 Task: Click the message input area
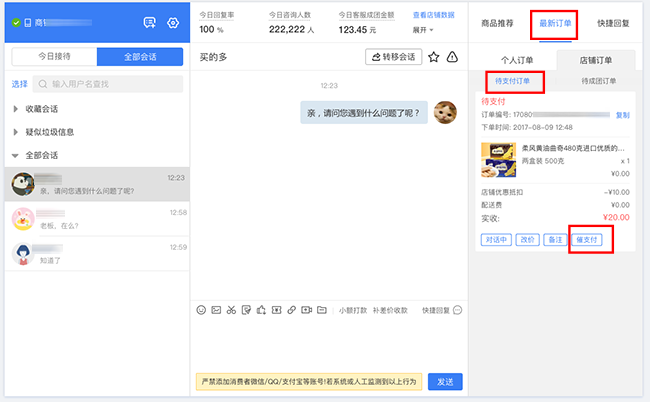click(x=329, y=343)
